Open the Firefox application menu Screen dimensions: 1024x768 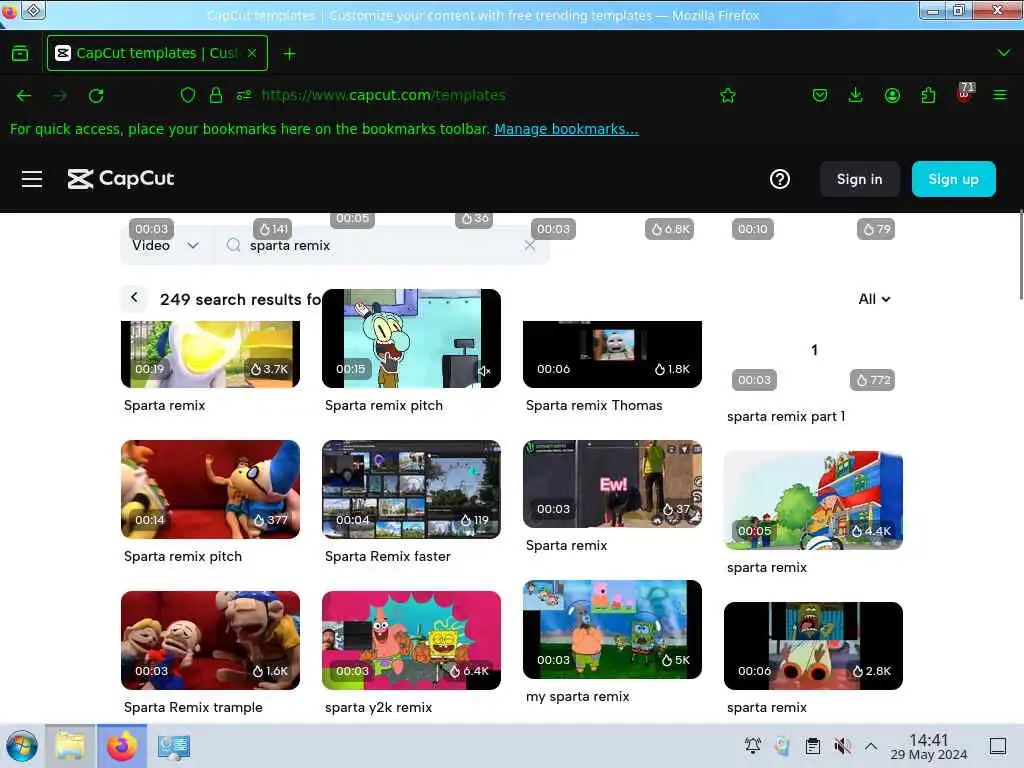1000,95
